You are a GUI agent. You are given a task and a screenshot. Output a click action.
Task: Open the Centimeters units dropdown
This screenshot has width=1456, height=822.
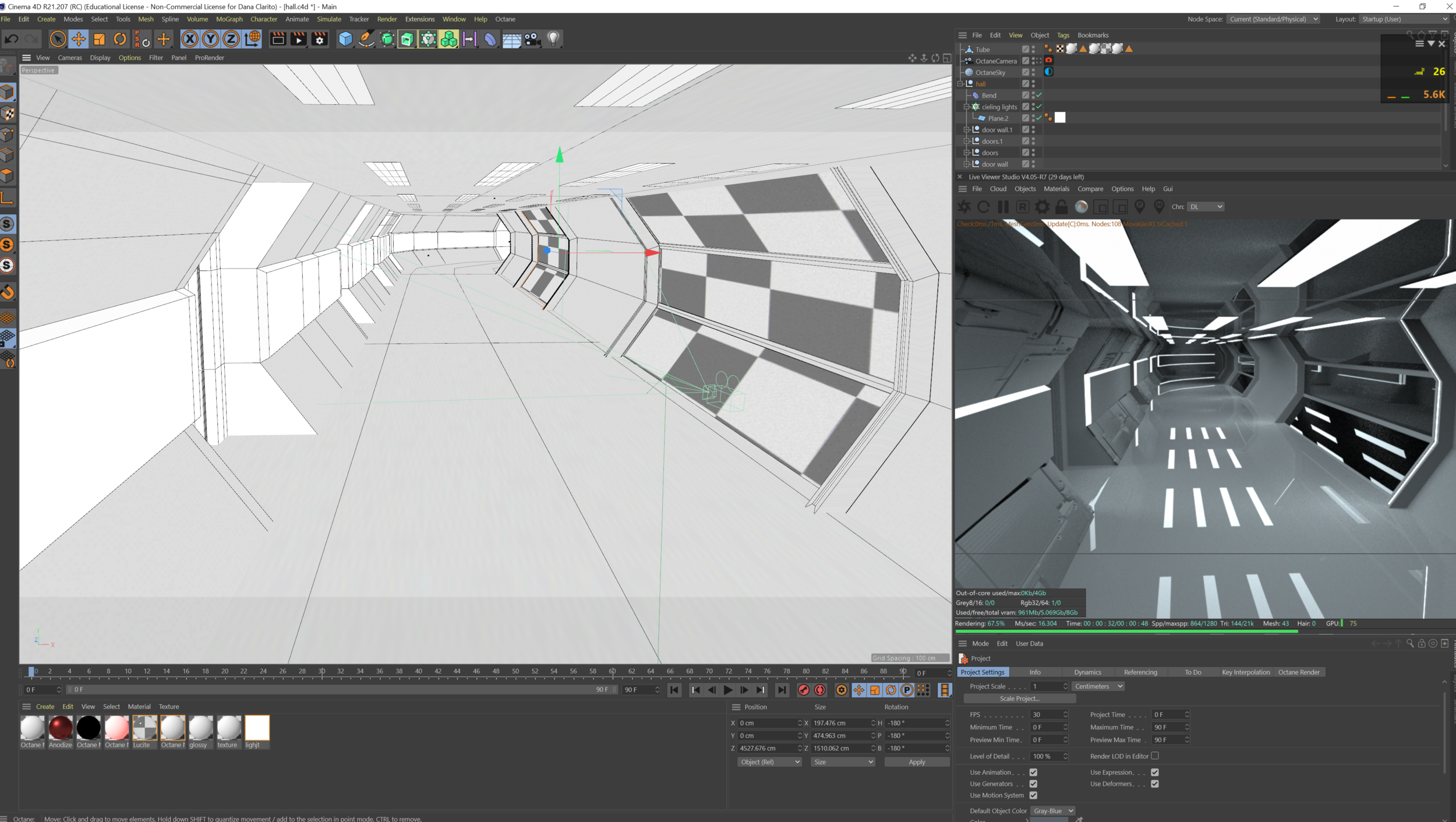tap(1097, 686)
